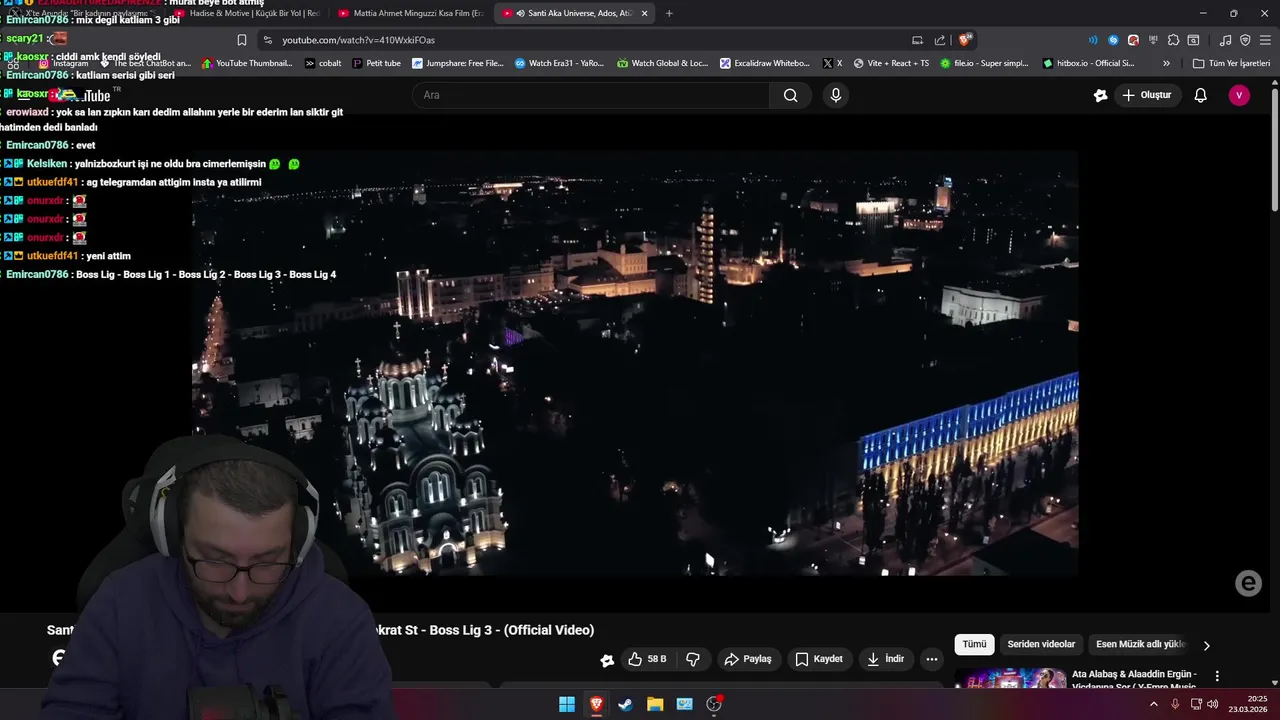Open File Explorer from the taskbar
1280x720 pixels.
pyautogui.click(x=655, y=704)
